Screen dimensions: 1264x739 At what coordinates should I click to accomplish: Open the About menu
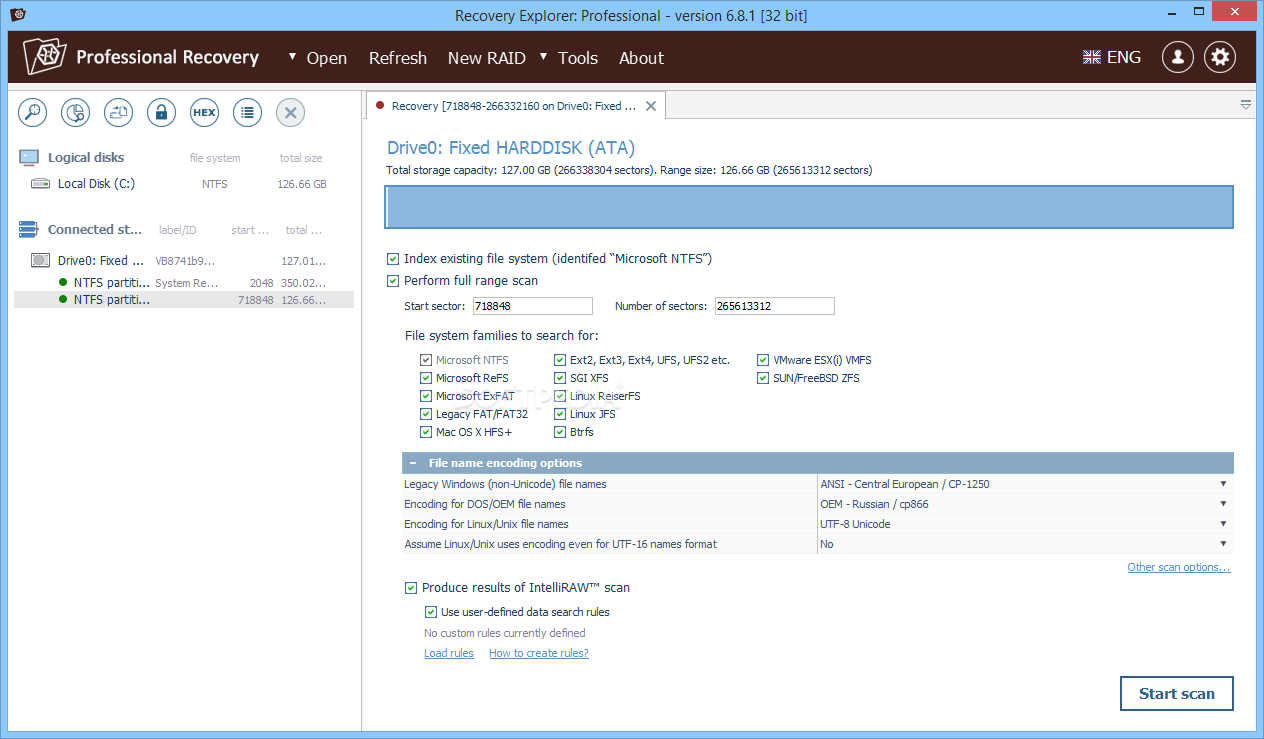point(641,58)
